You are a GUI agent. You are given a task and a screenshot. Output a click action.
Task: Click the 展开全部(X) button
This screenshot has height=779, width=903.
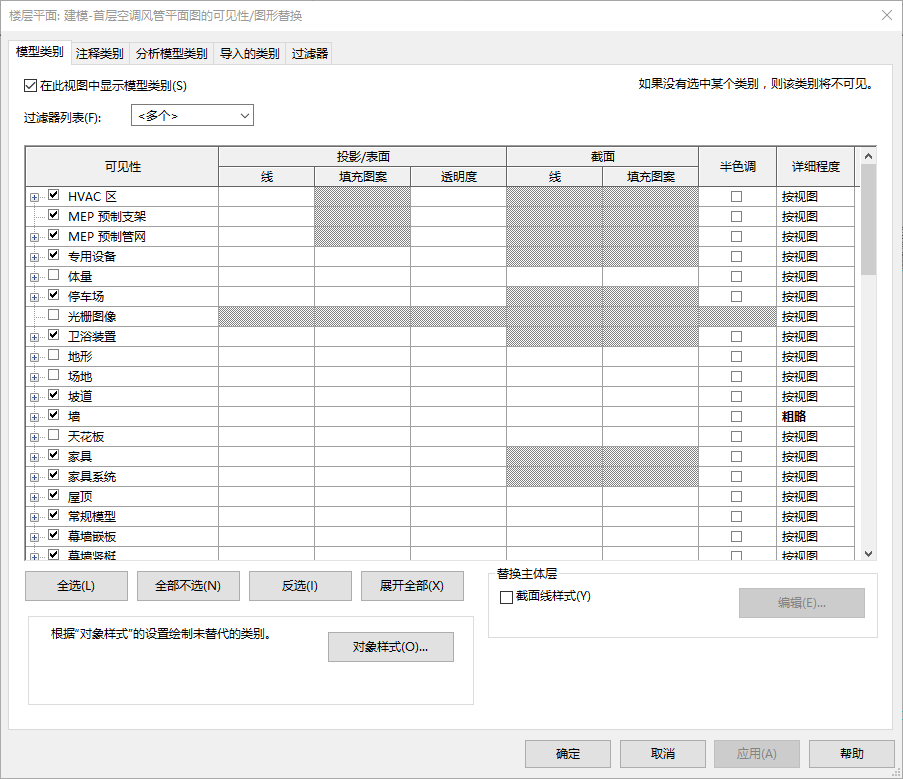tap(412, 586)
